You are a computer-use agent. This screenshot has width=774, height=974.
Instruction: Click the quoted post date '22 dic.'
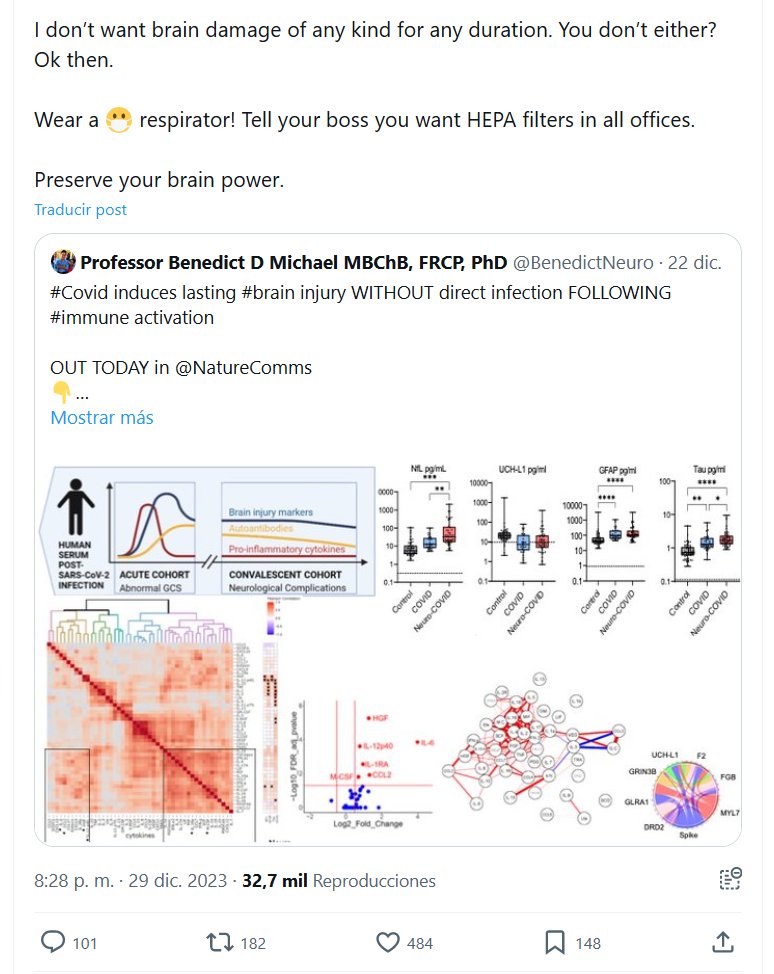[x=694, y=263]
